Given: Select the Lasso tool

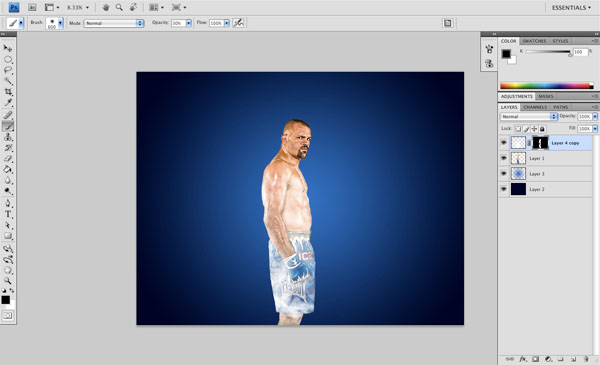Looking at the screenshot, I should click(8, 70).
